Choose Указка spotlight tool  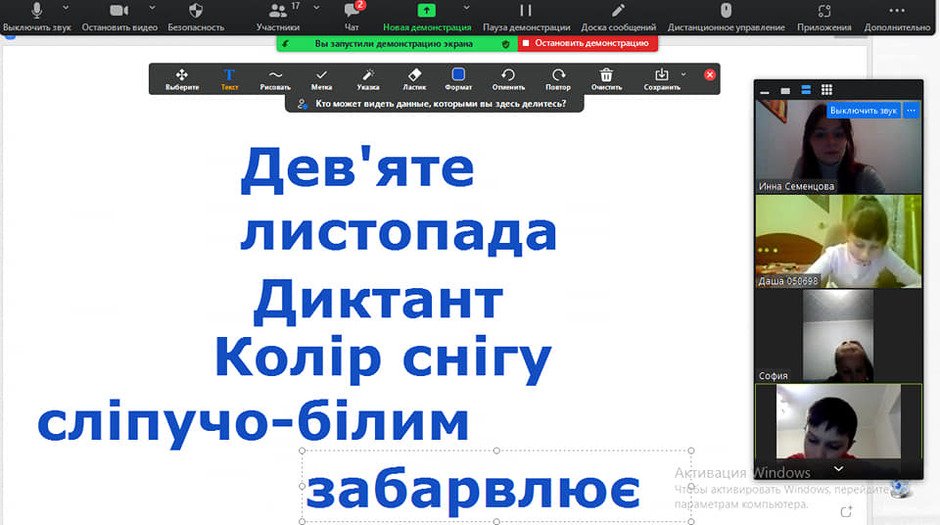click(368, 79)
